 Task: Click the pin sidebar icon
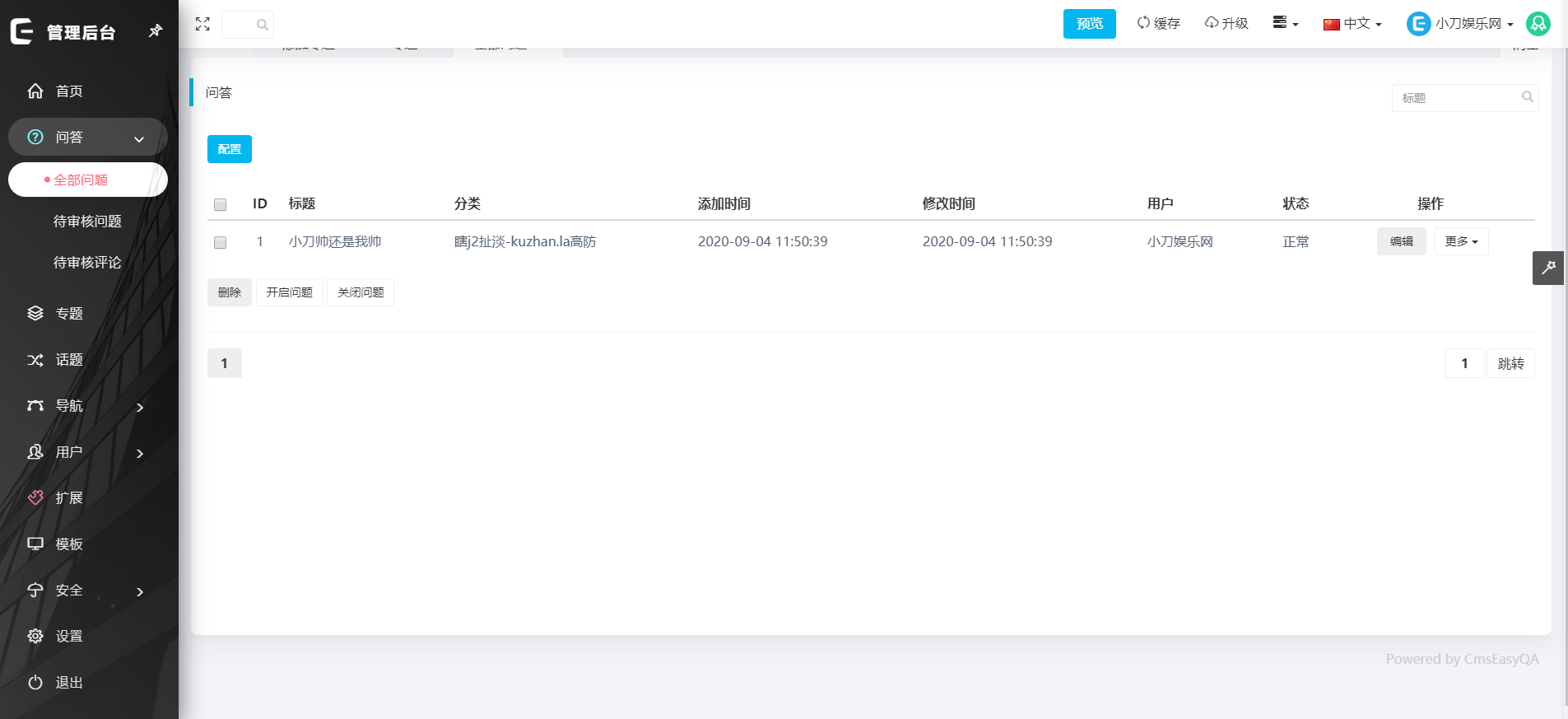coord(155,31)
